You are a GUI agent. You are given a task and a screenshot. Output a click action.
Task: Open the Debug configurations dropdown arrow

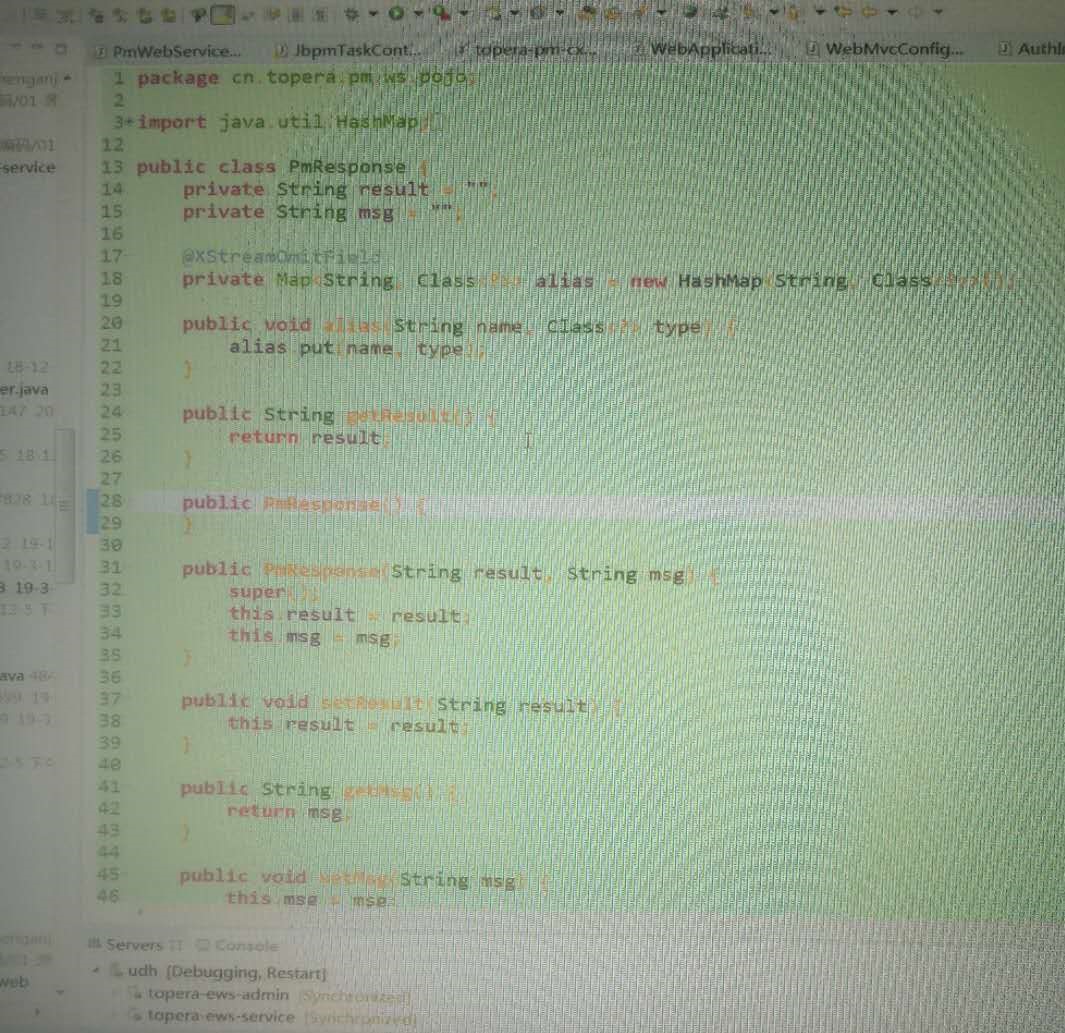[x=373, y=13]
